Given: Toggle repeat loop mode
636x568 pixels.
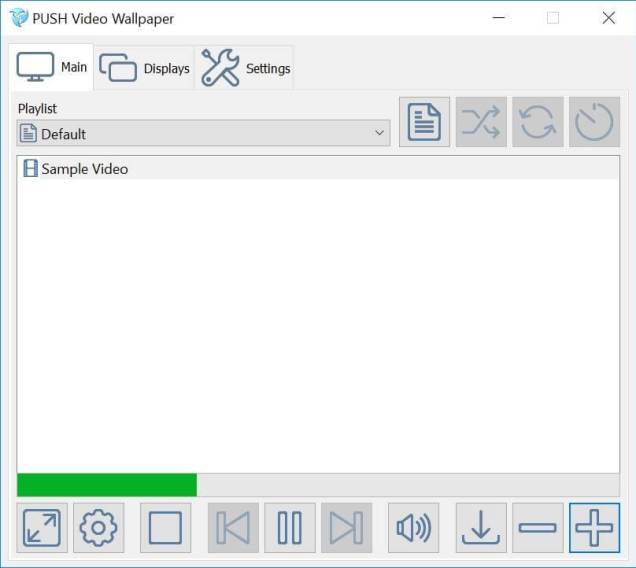Looking at the screenshot, I should click(x=537, y=122).
